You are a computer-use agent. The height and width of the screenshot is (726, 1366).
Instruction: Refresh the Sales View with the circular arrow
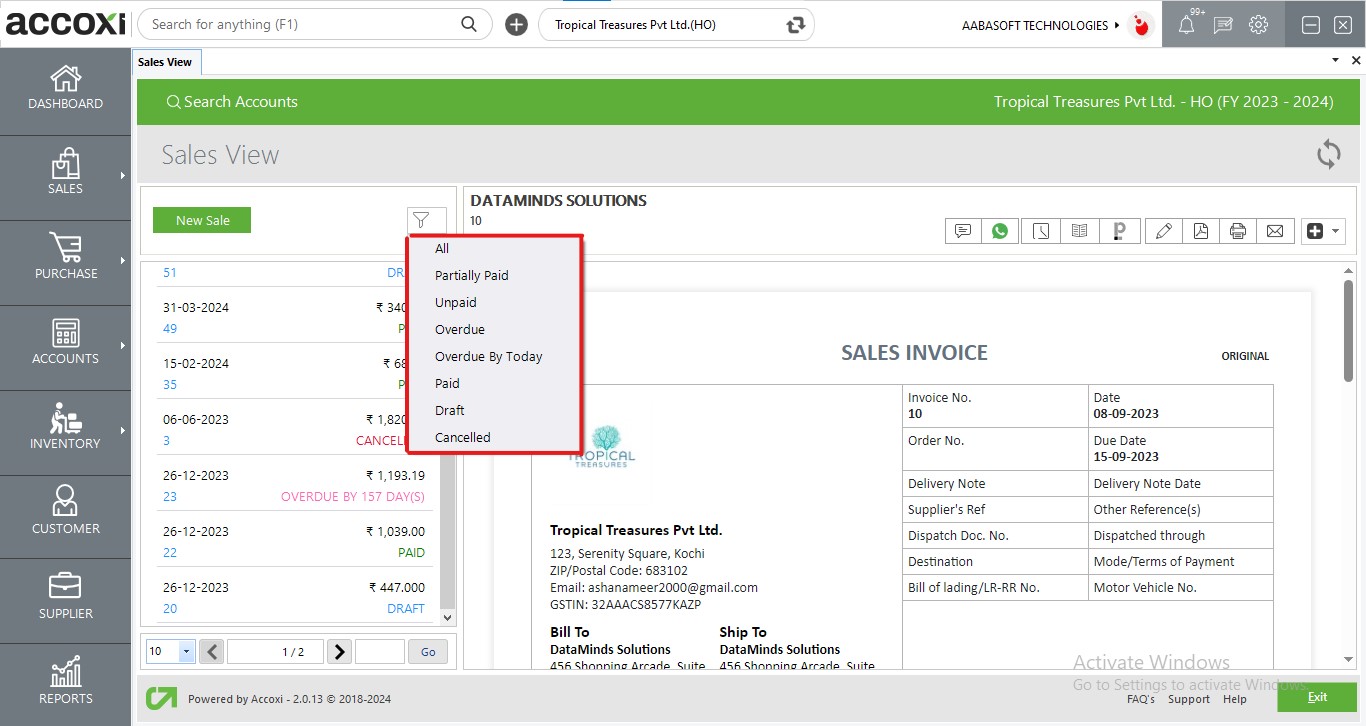click(x=1328, y=155)
